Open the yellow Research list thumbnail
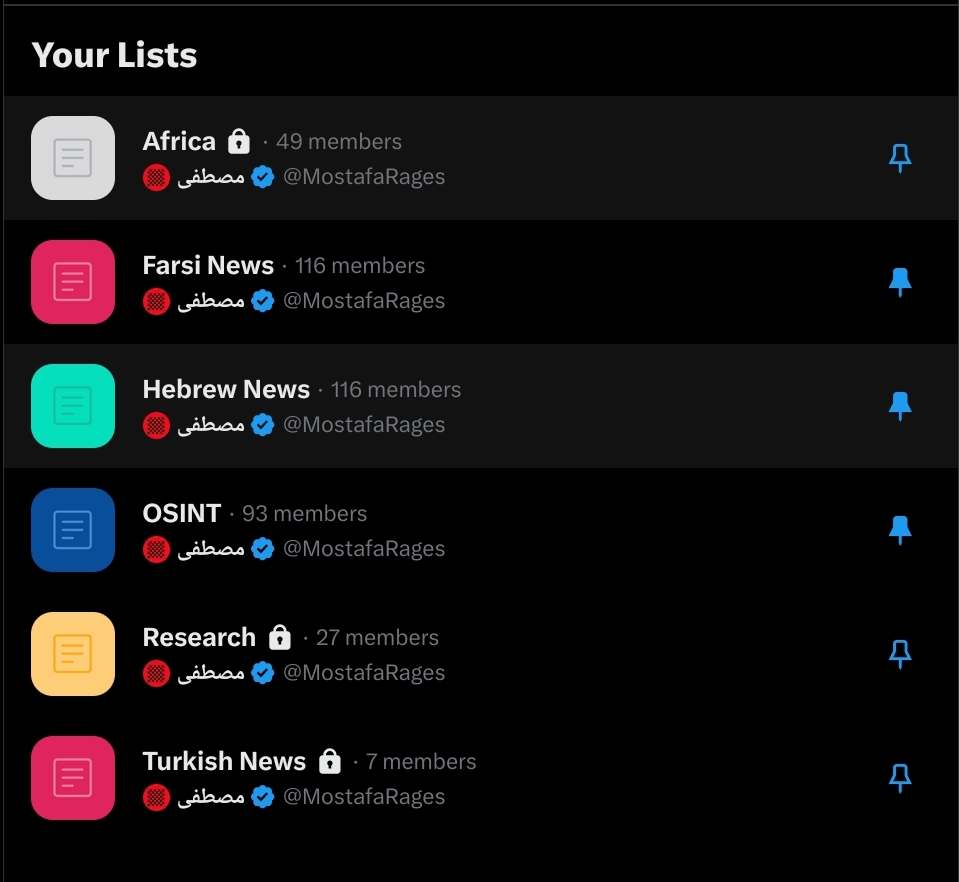The image size is (959, 882). click(x=73, y=654)
